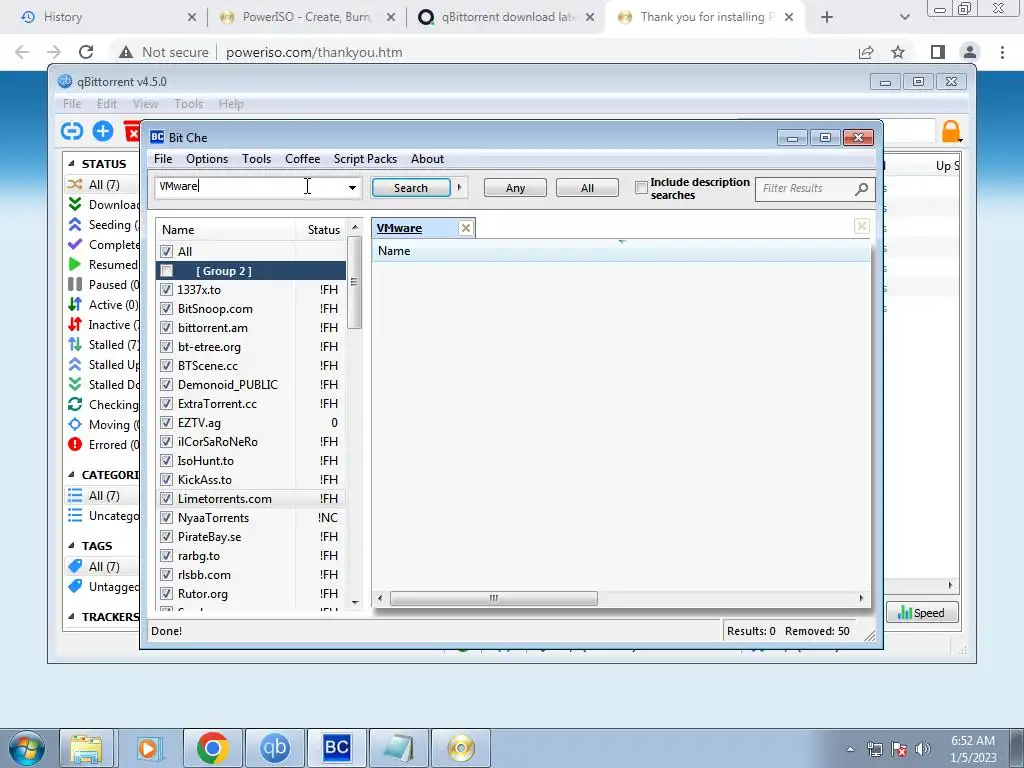Click the Search button

(x=411, y=188)
